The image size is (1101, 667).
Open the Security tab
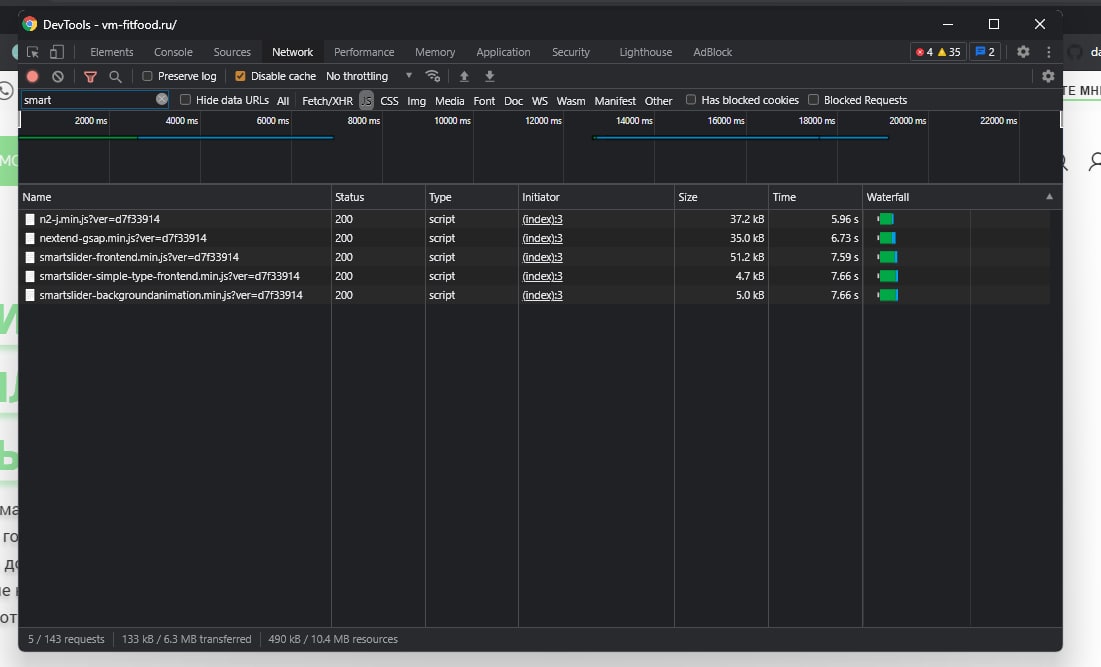coord(570,52)
